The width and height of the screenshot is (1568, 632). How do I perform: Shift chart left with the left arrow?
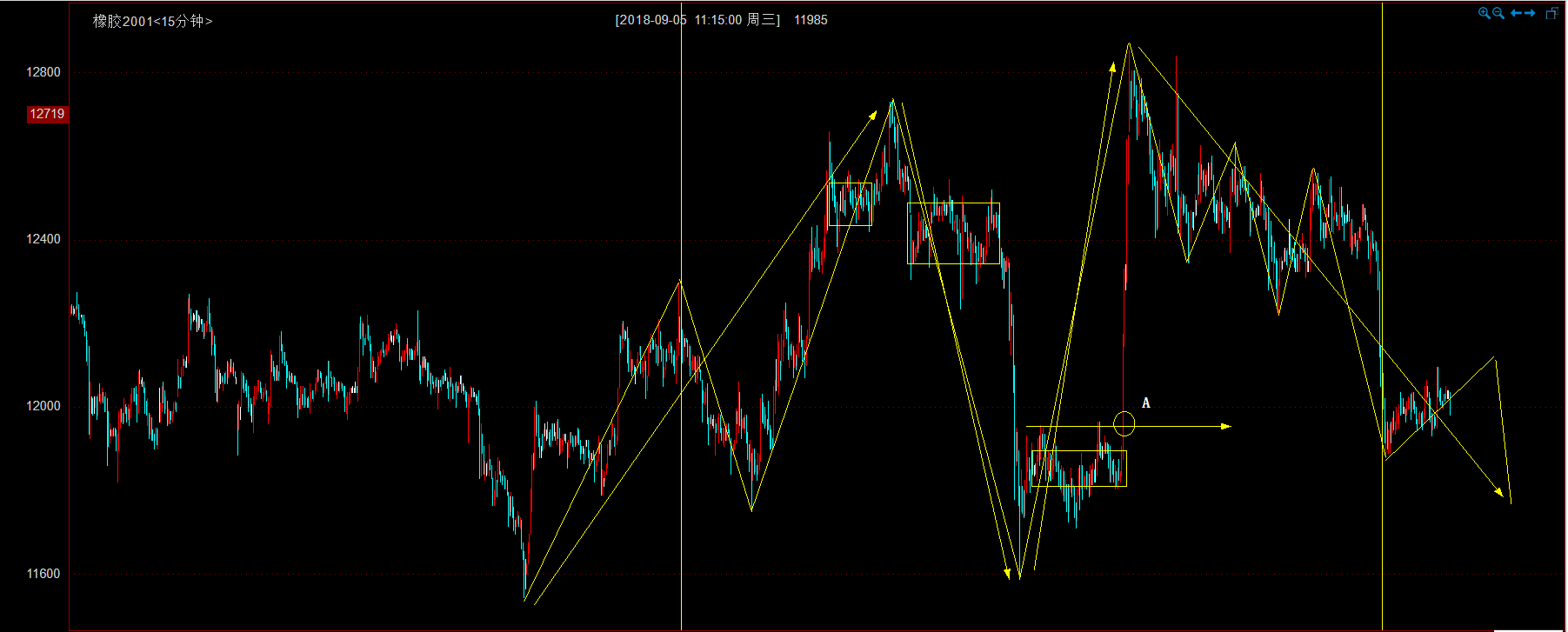click(x=1516, y=13)
